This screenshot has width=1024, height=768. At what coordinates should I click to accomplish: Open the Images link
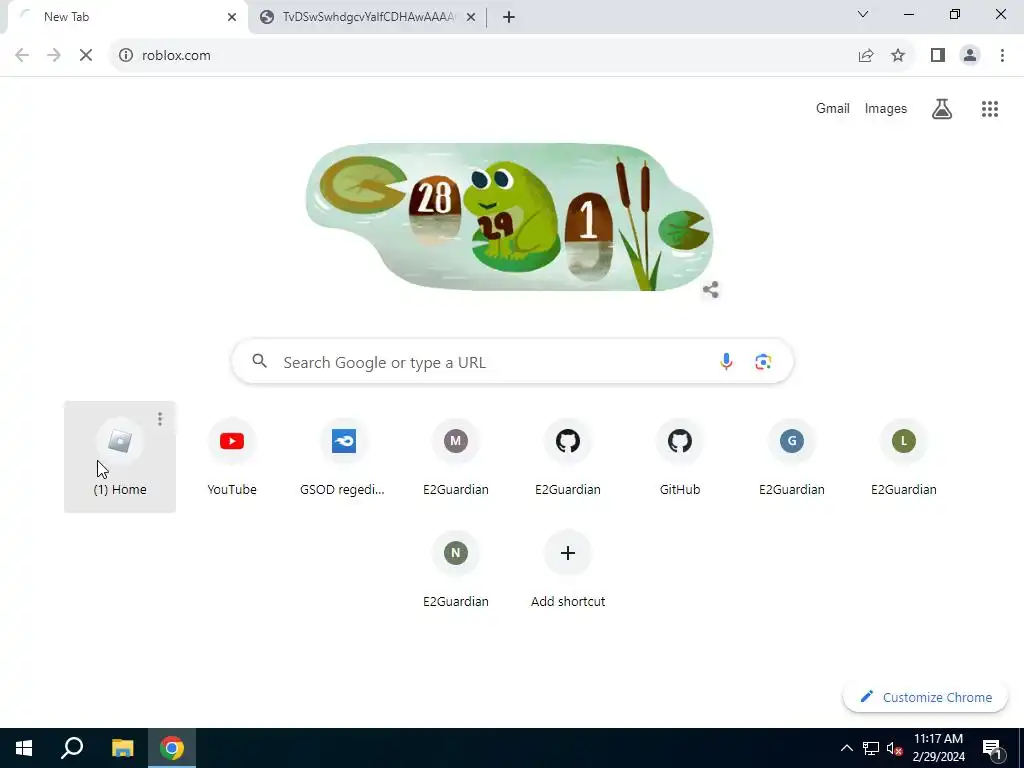click(886, 109)
